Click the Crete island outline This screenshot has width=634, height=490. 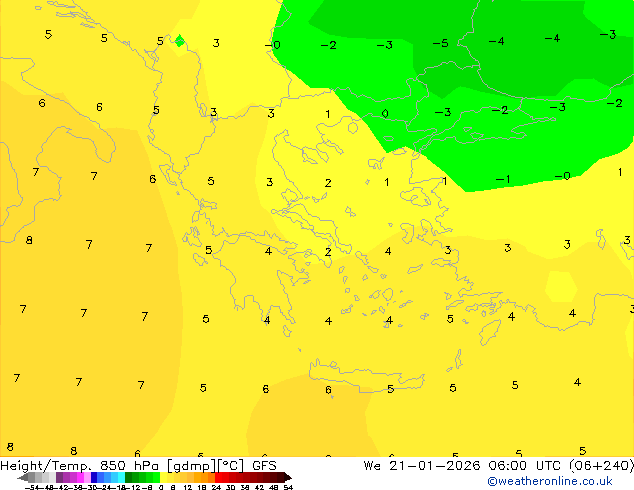(366, 376)
